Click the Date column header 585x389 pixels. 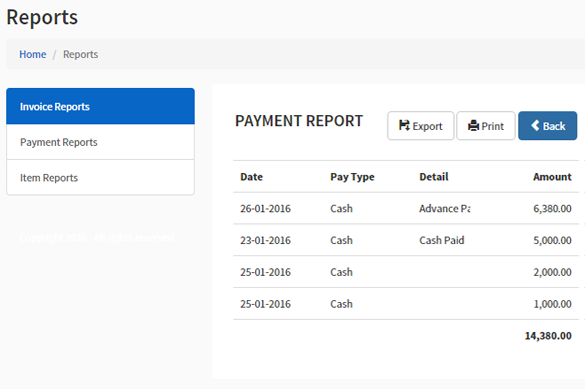(251, 177)
